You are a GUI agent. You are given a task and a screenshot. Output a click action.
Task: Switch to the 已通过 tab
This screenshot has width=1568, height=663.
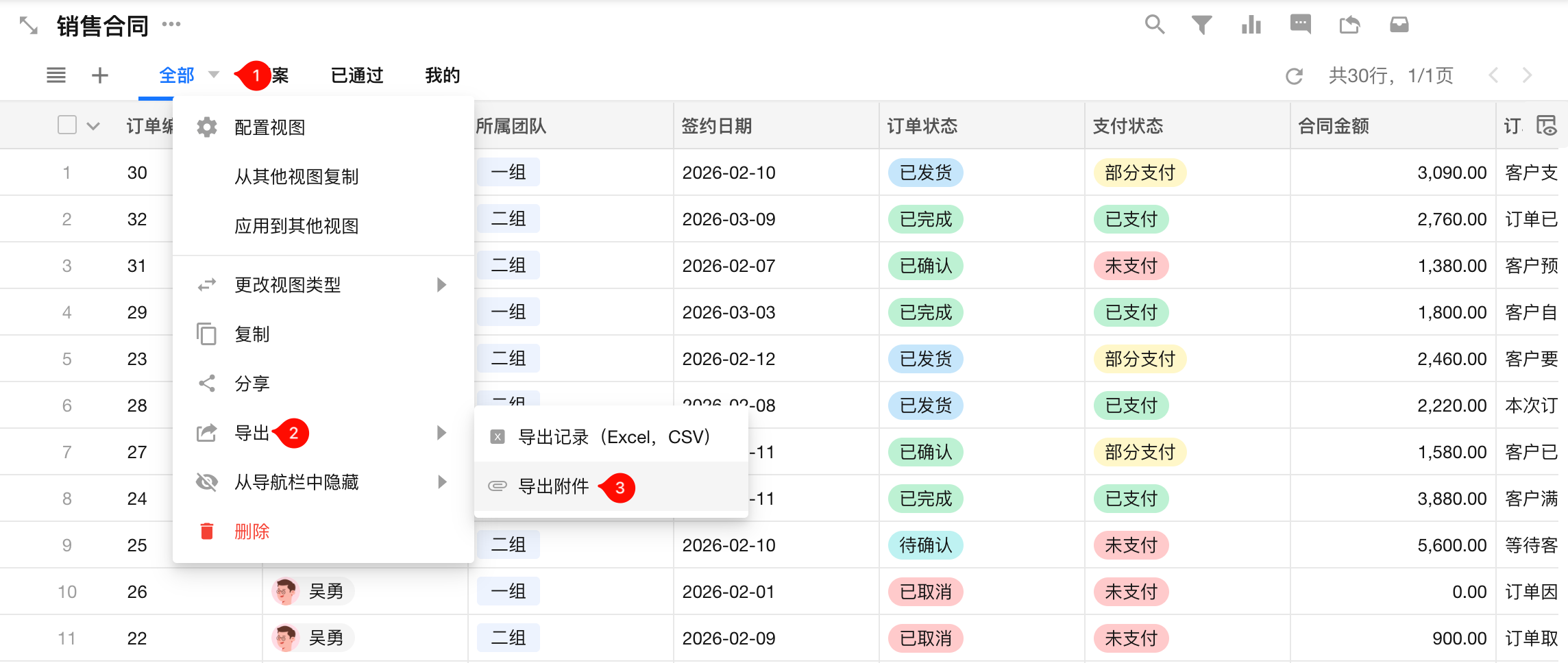tap(356, 75)
